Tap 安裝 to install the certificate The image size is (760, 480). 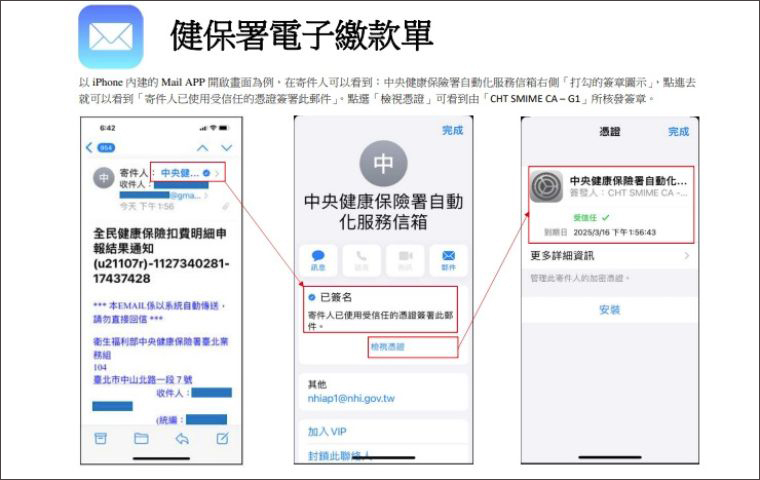pyautogui.click(x=609, y=310)
